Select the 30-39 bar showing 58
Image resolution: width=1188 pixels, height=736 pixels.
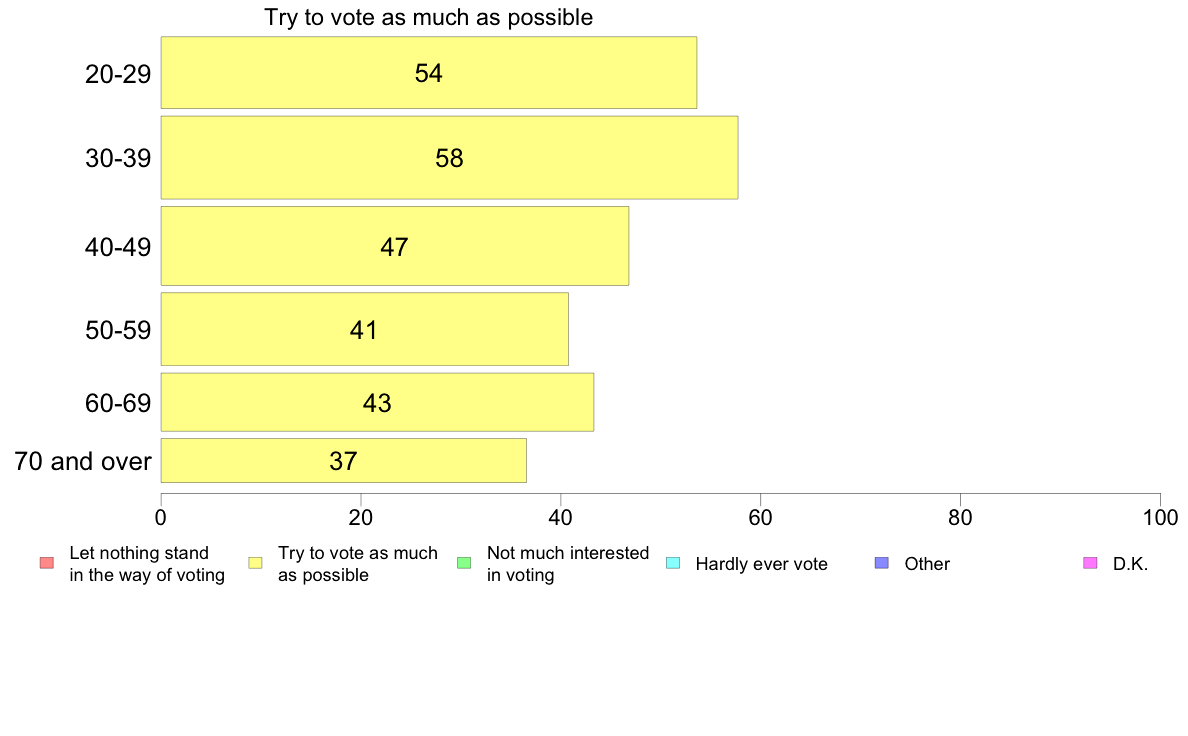tap(449, 158)
